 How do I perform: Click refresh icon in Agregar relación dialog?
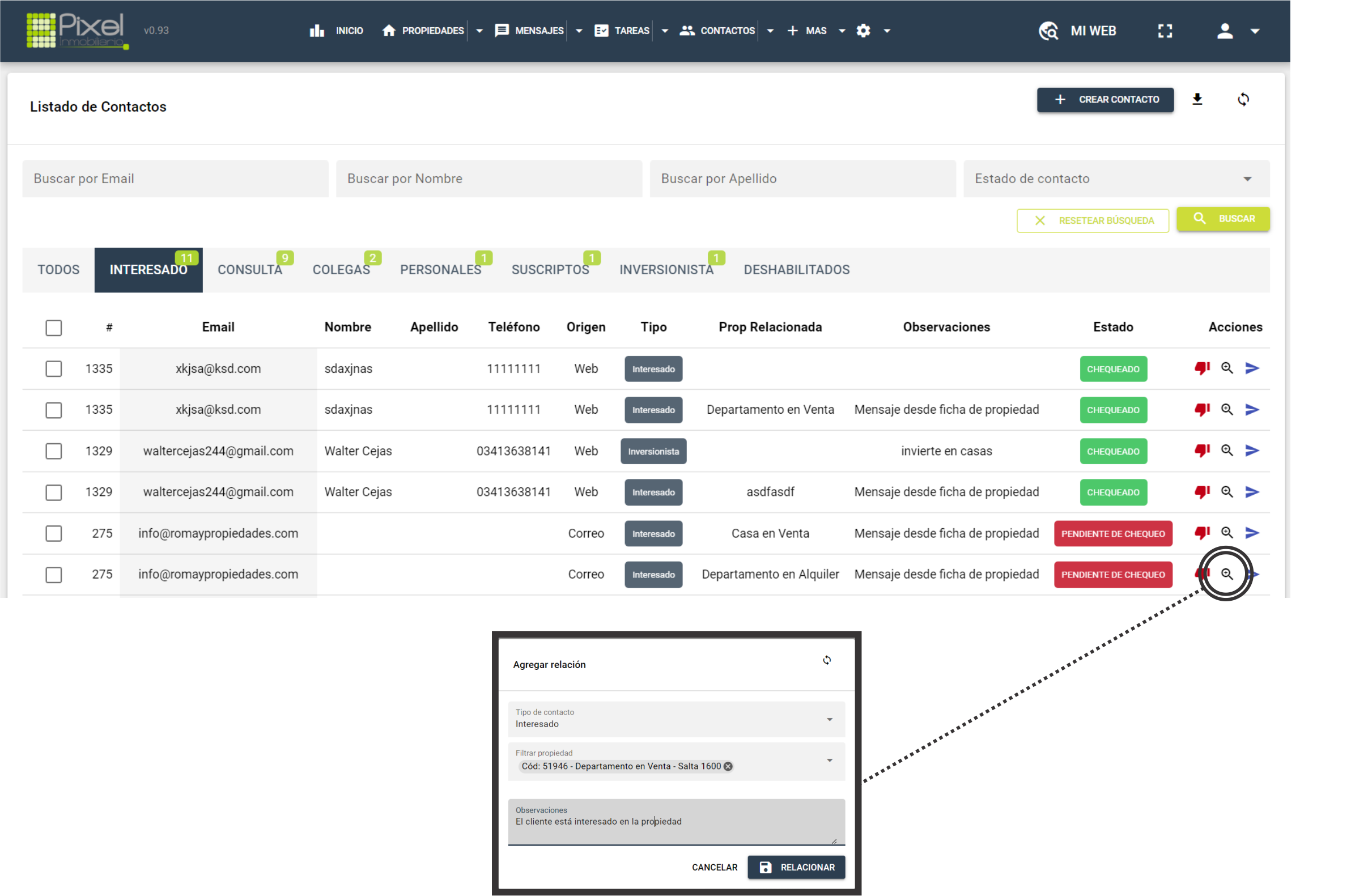[x=827, y=661]
